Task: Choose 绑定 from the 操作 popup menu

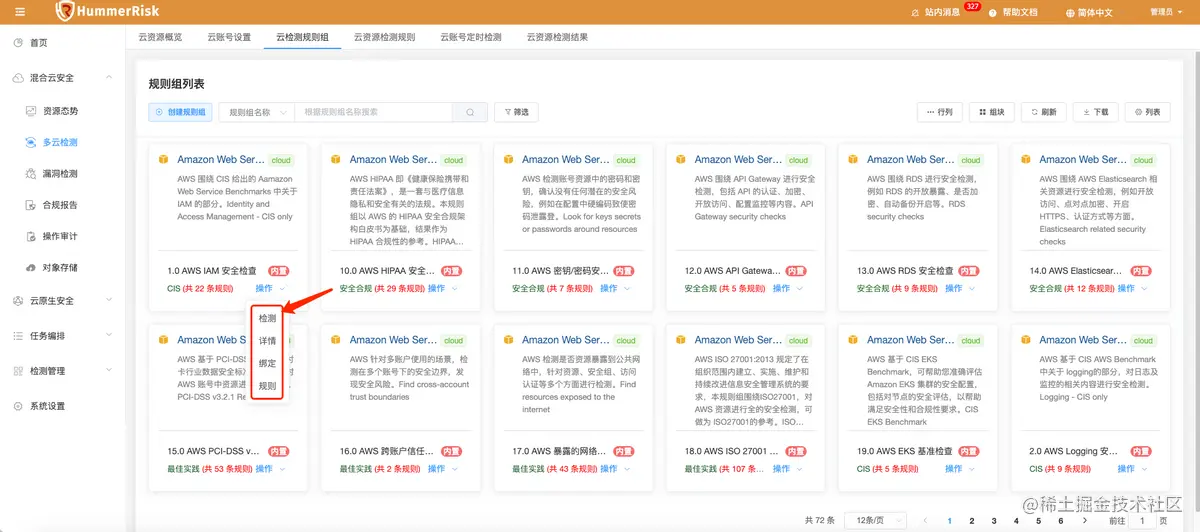Action: [x=267, y=363]
